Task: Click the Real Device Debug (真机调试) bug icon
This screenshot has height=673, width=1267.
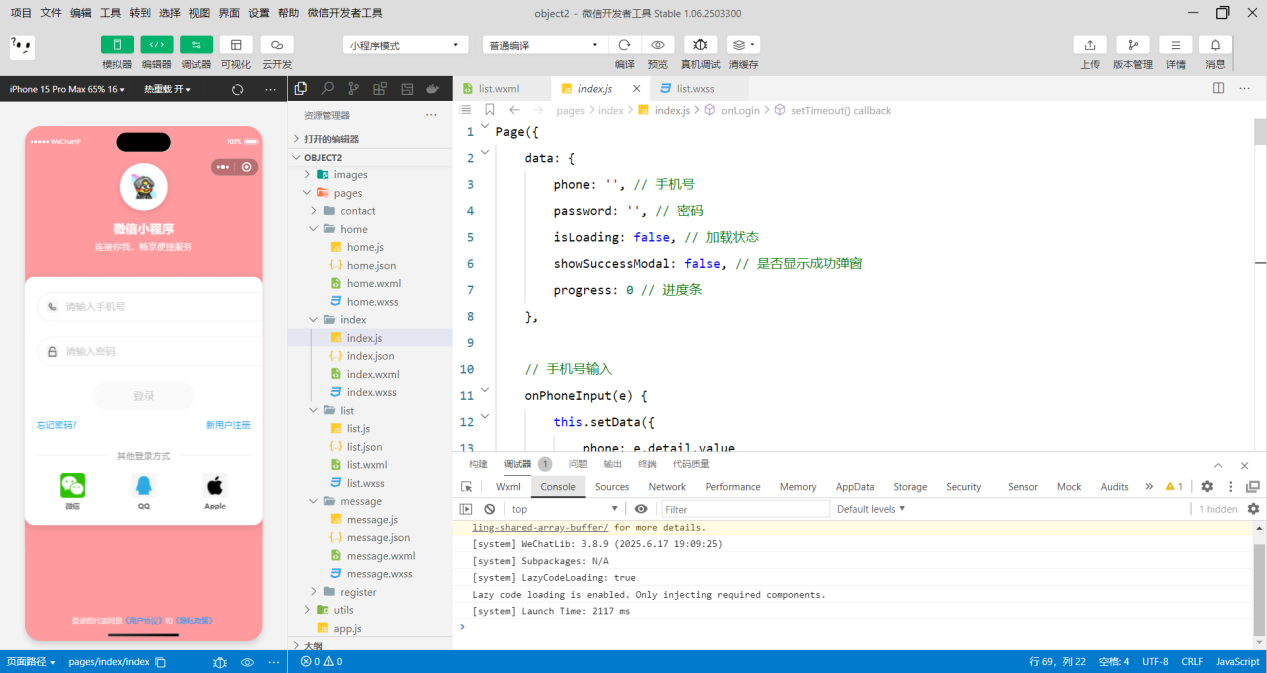Action: pyautogui.click(x=700, y=45)
